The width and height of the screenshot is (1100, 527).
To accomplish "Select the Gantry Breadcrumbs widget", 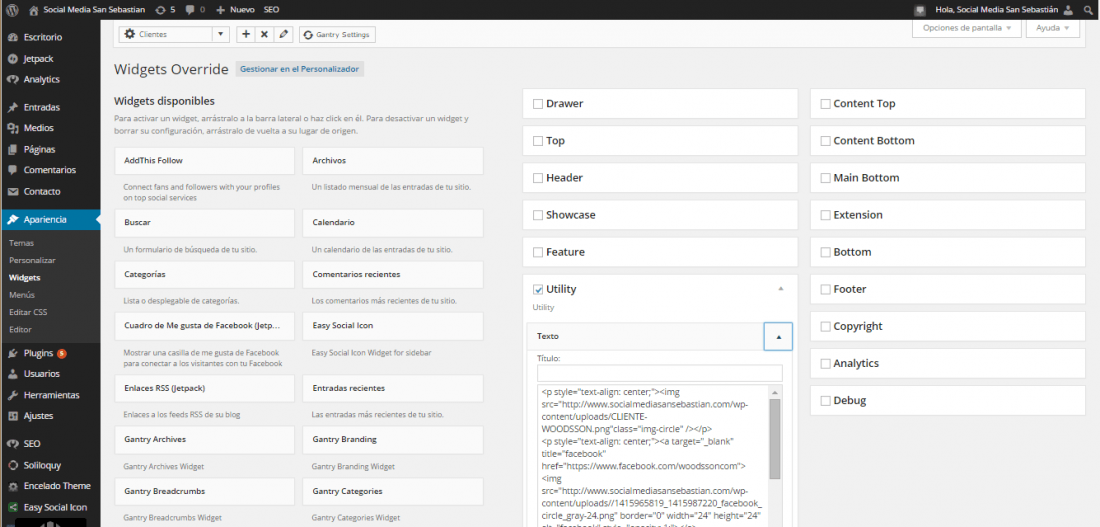I will coord(204,491).
